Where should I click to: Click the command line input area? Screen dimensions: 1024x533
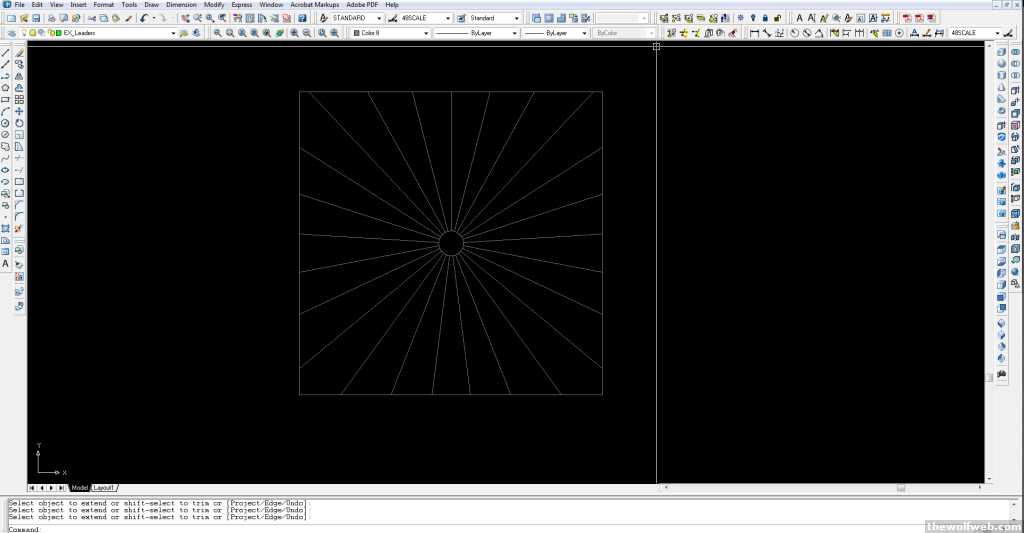pos(400,528)
